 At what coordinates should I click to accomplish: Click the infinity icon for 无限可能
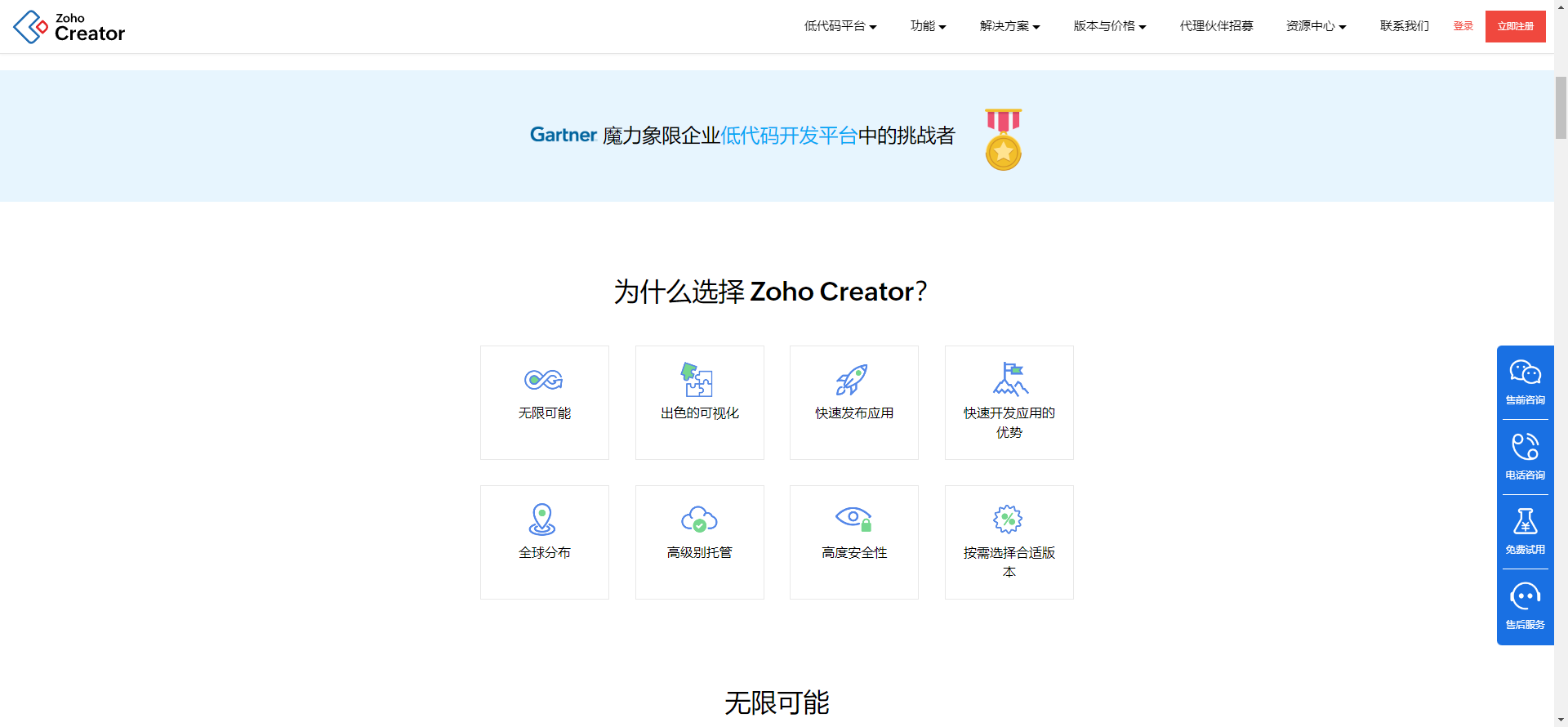coord(544,380)
